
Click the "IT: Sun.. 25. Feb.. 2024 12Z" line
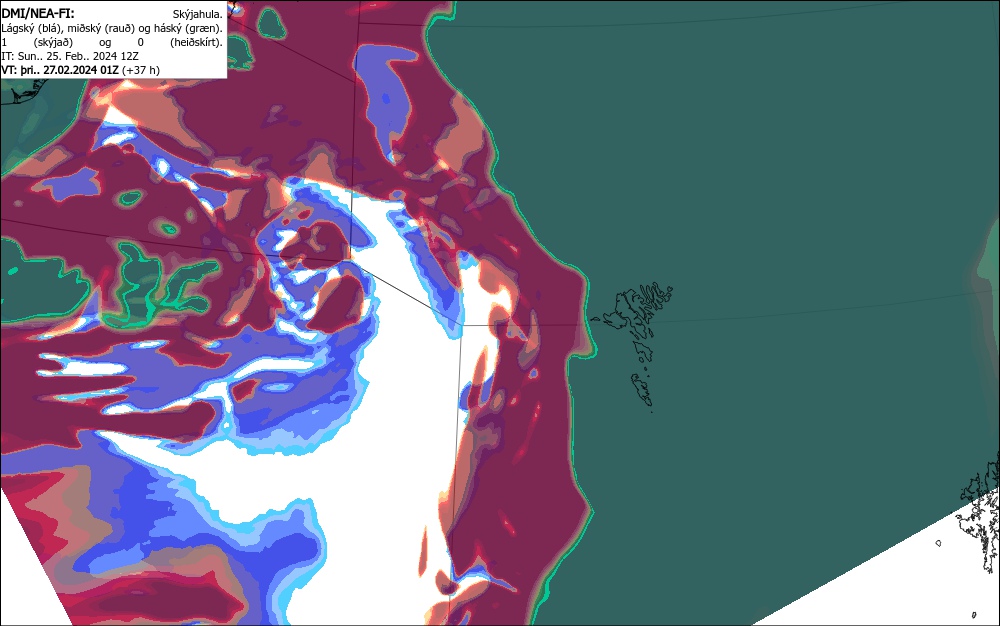[x=70, y=56]
